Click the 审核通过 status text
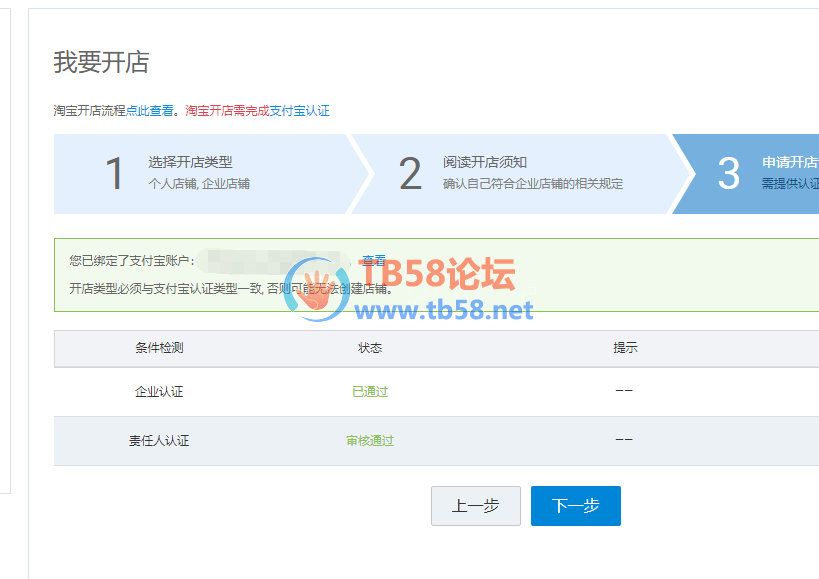This screenshot has width=819, height=579. click(x=370, y=441)
